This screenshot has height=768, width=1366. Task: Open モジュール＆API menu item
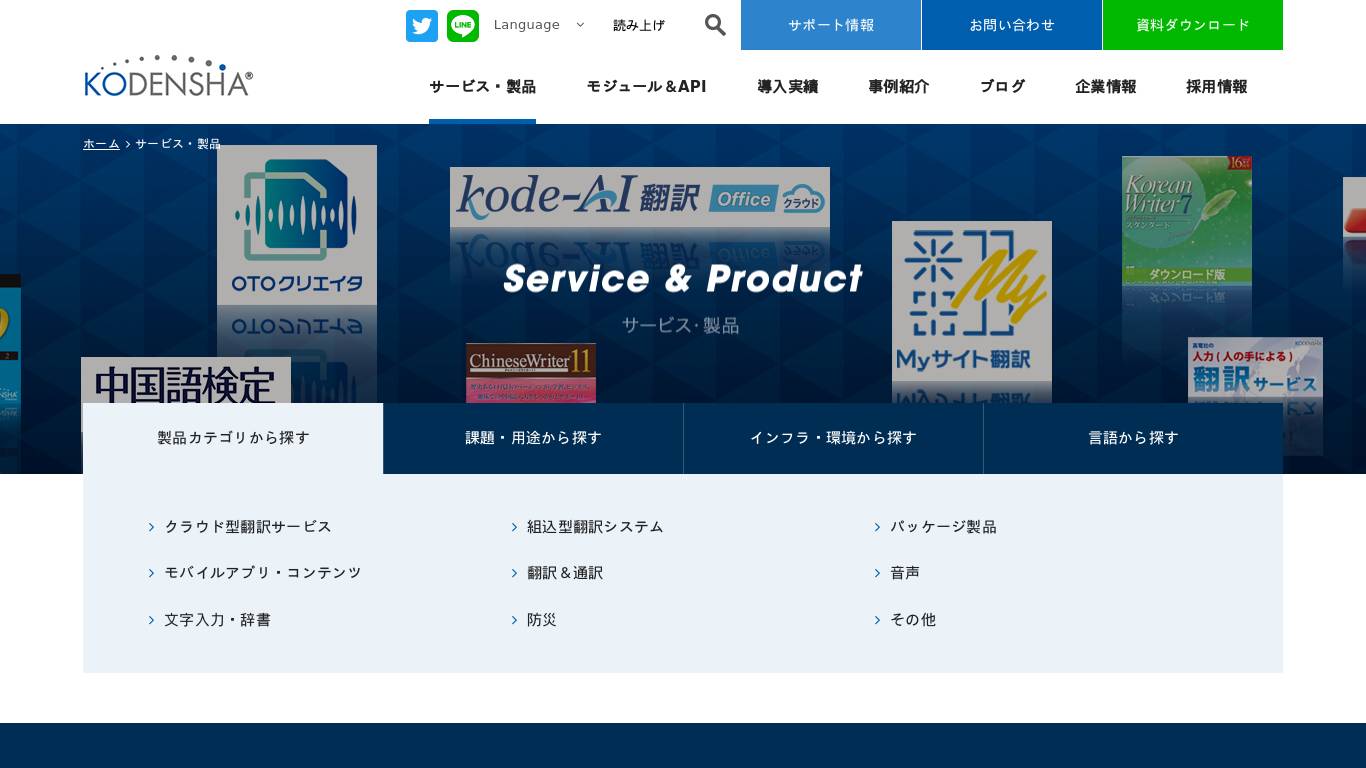(646, 86)
